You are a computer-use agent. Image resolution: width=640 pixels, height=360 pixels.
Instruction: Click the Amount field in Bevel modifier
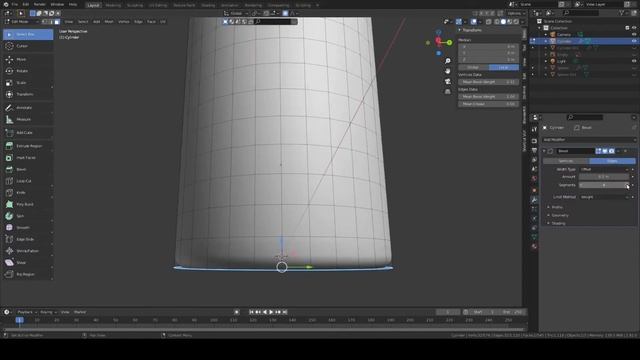(x=604, y=177)
